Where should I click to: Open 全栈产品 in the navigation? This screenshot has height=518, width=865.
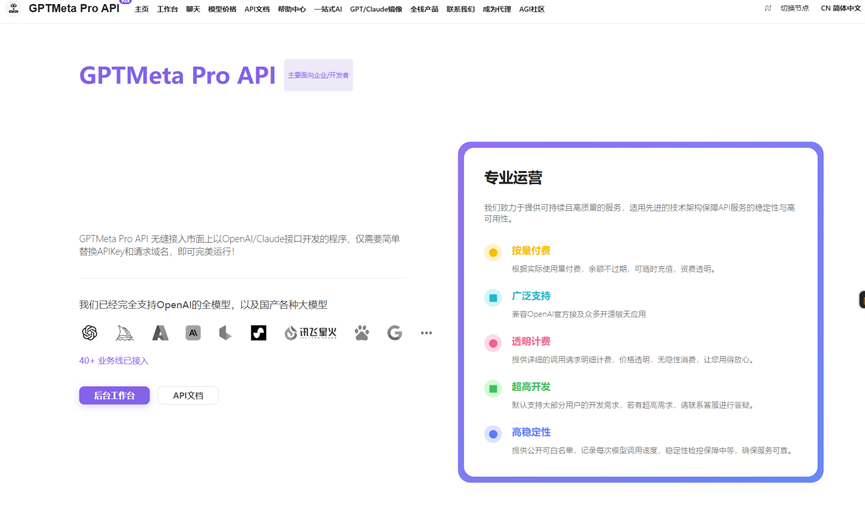pos(424,9)
